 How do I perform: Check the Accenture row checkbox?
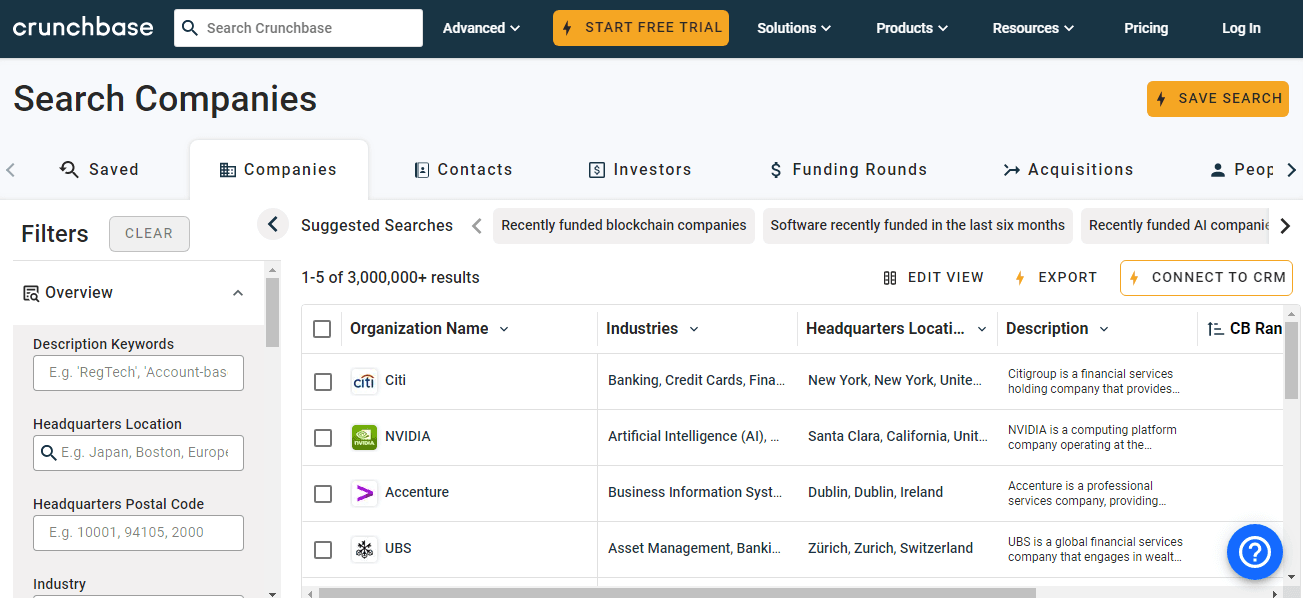323,494
